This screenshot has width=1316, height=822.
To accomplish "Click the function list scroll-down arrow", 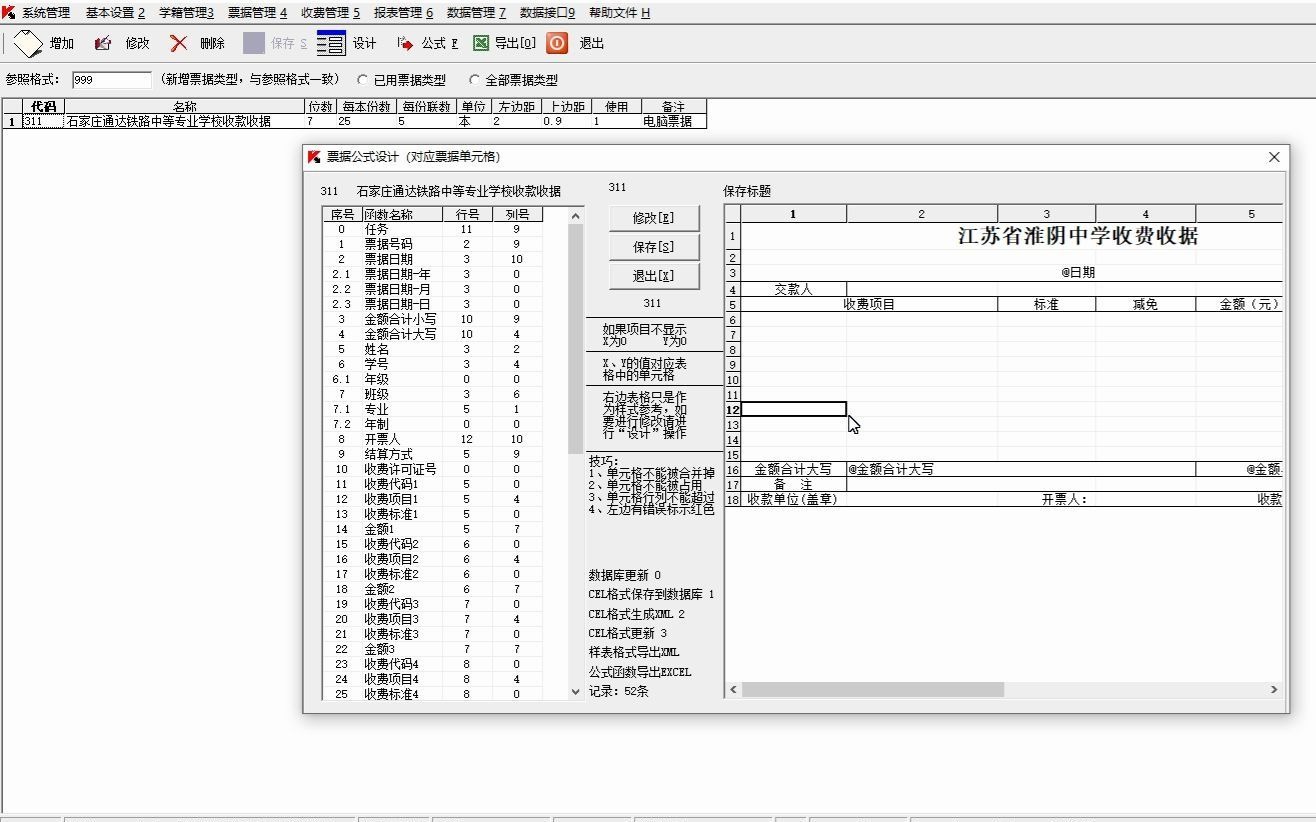I will pos(575,691).
